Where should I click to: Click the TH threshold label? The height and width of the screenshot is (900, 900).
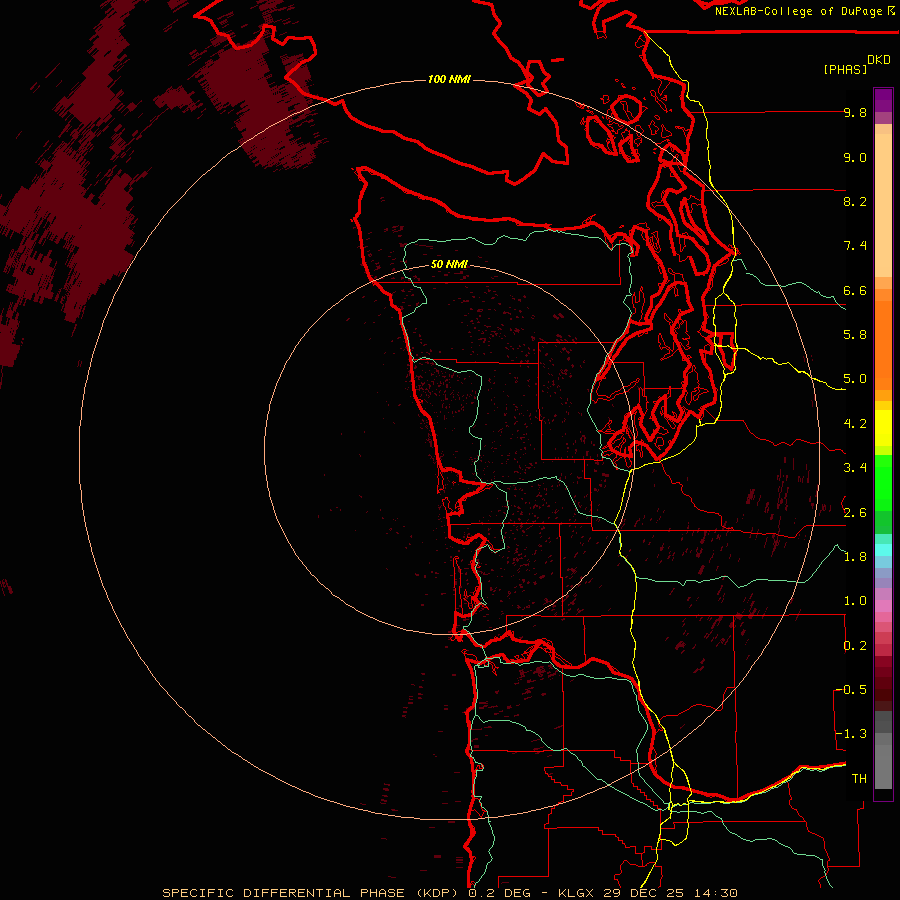[859, 779]
